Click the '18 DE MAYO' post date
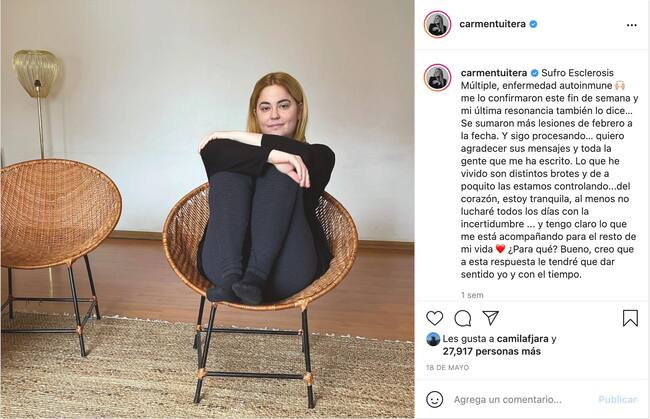Image resolution: width=650 pixels, height=419 pixels. (x=447, y=368)
